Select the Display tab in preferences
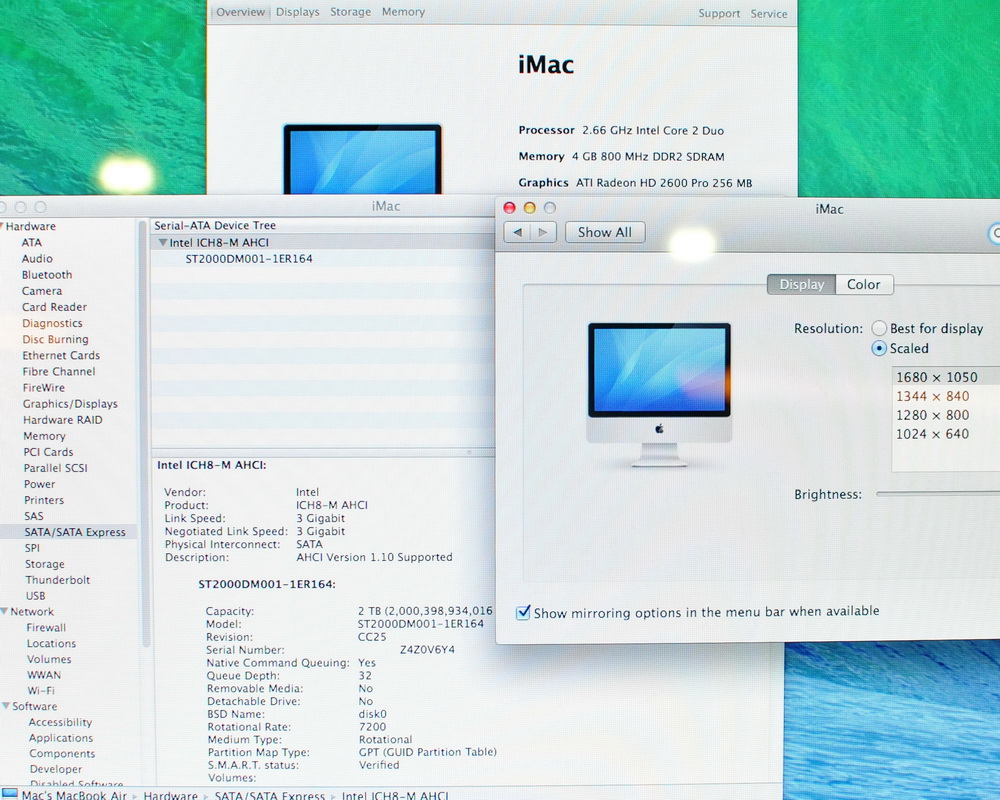 pyautogui.click(x=802, y=285)
